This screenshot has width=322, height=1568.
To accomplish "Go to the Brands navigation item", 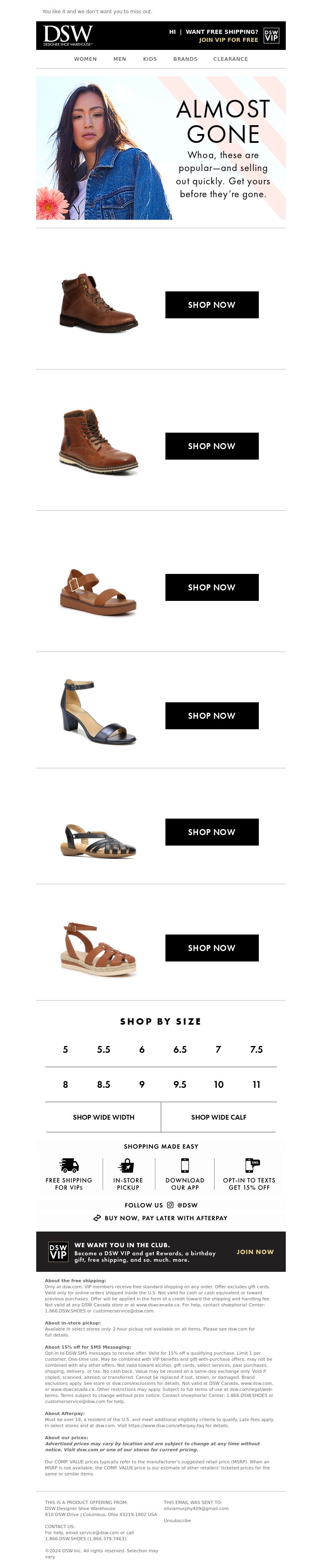I will coord(185,59).
